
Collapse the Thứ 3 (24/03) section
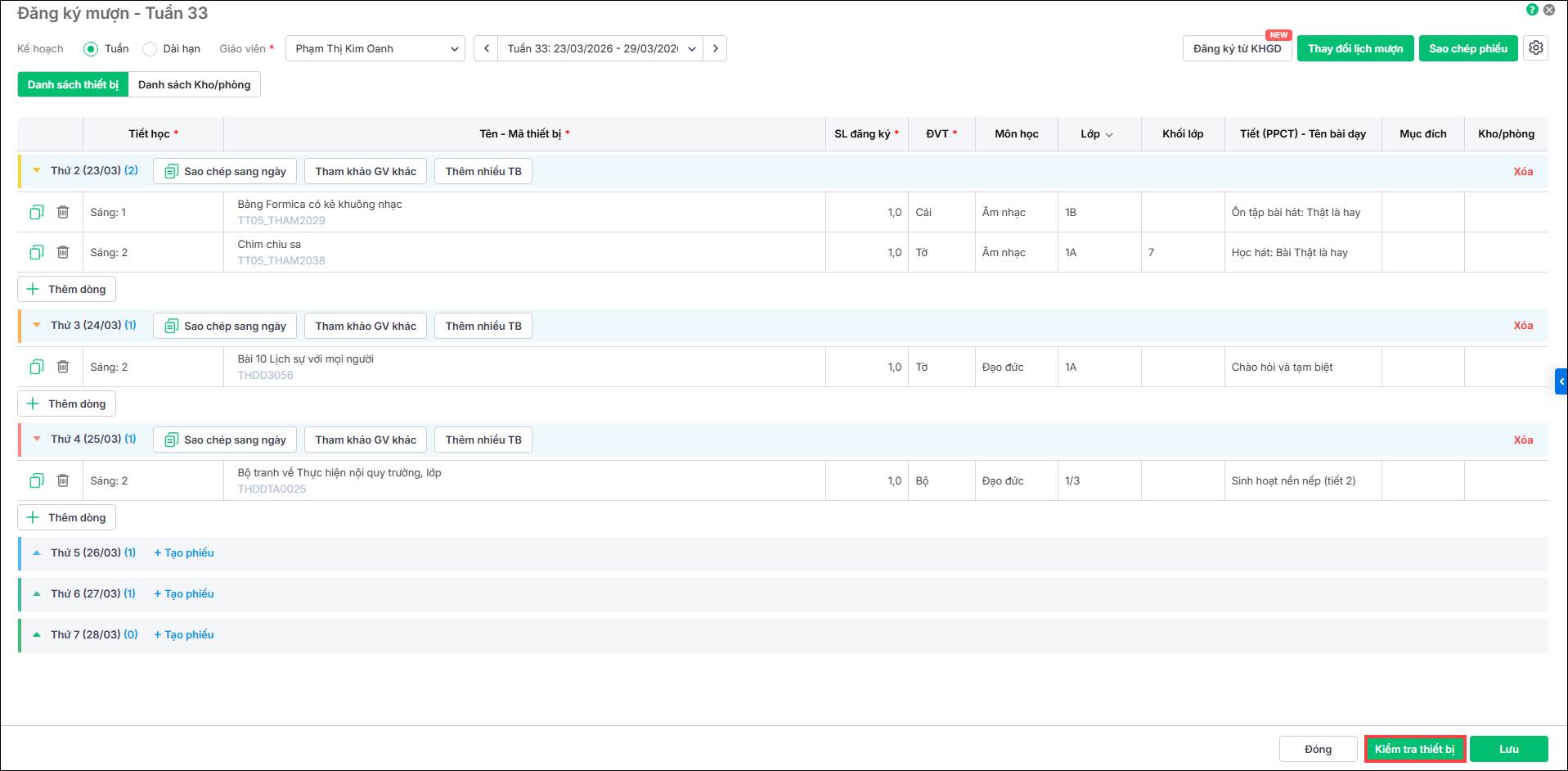click(37, 325)
